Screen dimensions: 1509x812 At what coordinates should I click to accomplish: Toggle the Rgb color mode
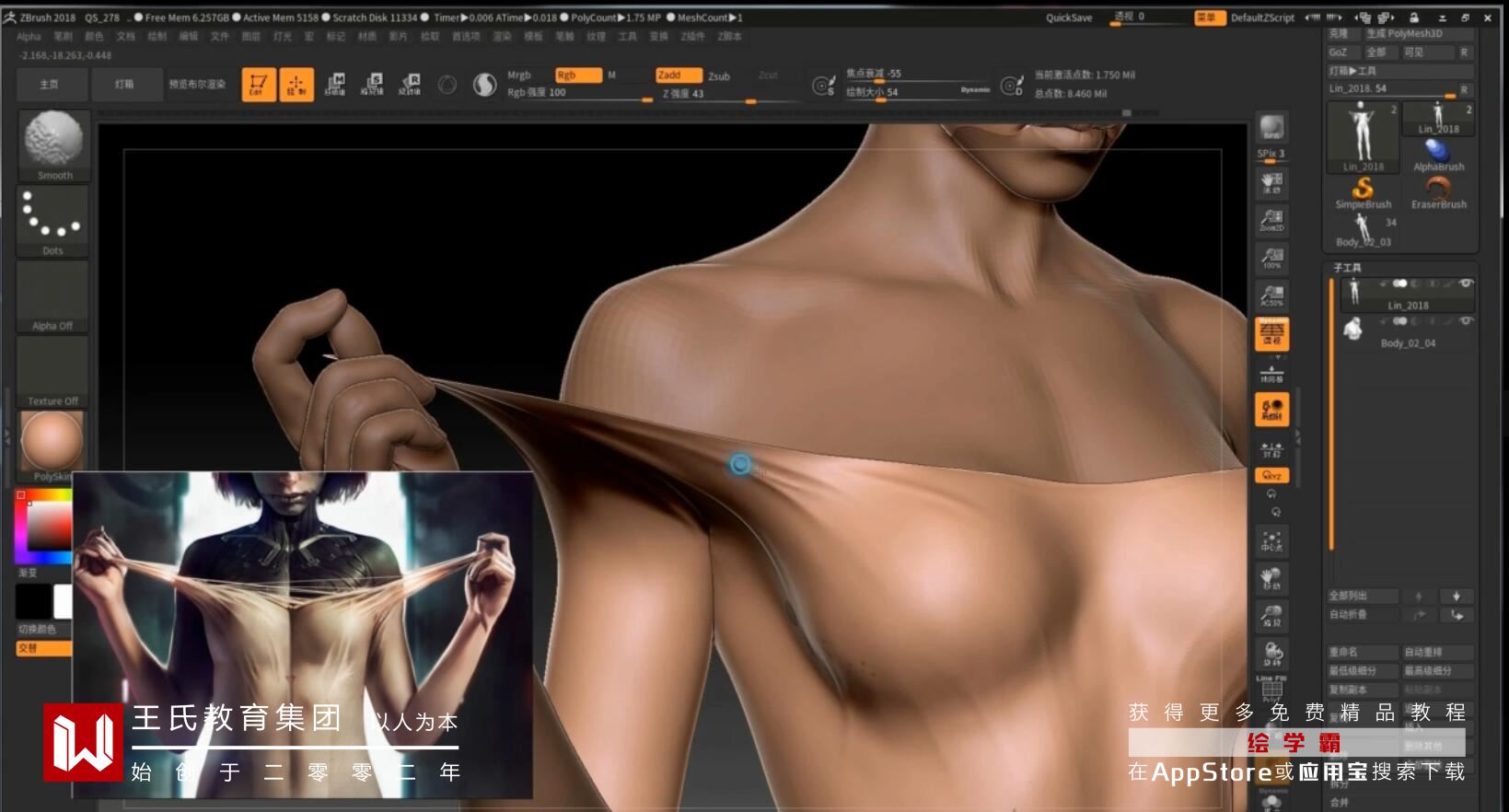click(578, 75)
